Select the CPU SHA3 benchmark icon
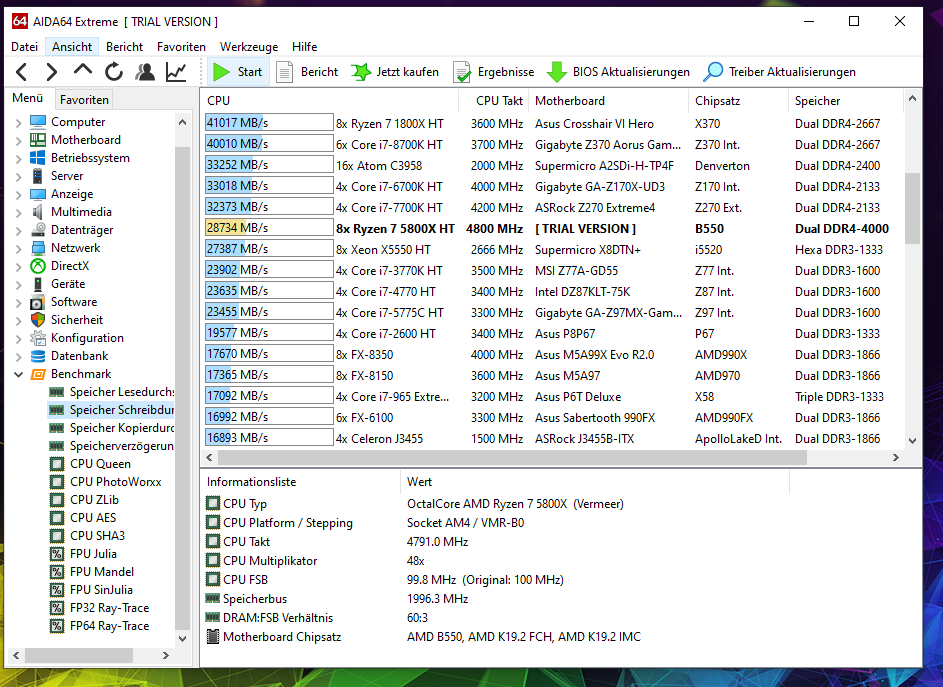The height and width of the screenshot is (687, 943). 57,536
